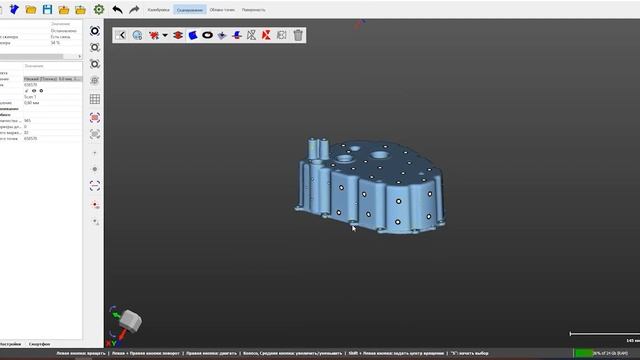Open the dropdown arrow beside red splatter tool

(165, 35)
